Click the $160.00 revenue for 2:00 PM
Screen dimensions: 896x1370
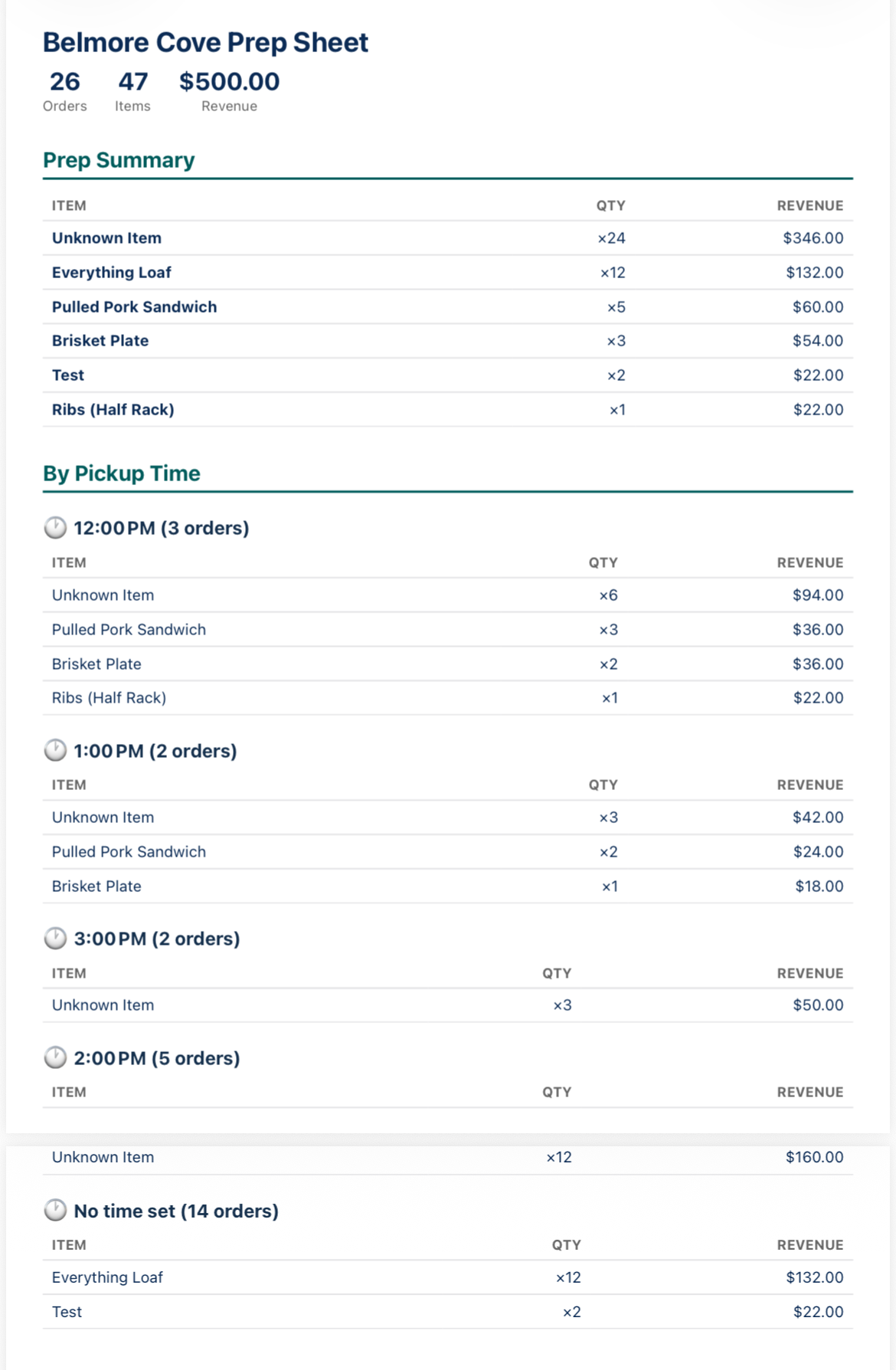tap(814, 1157)
